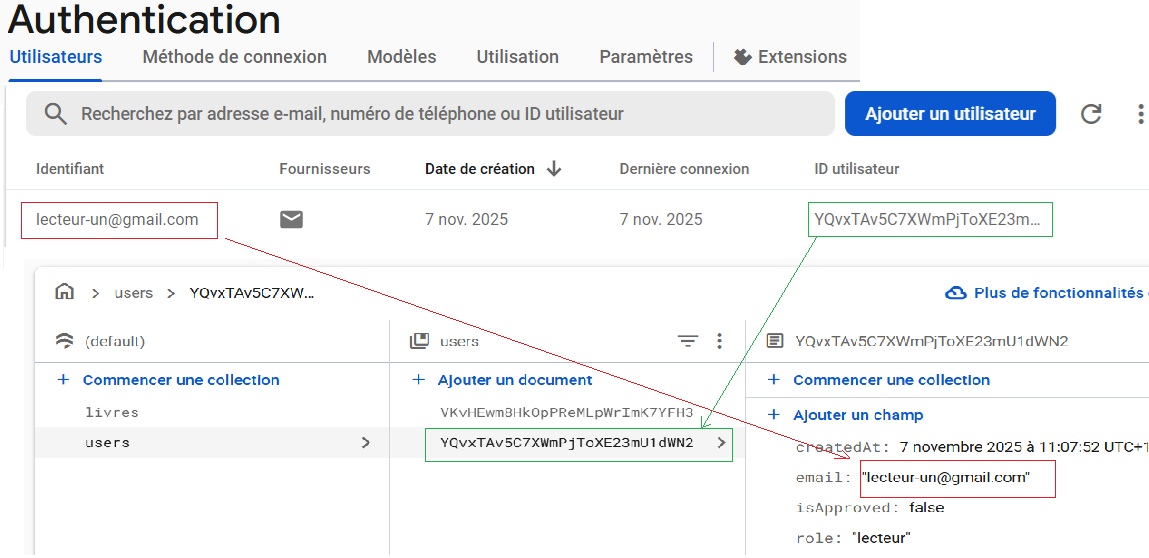Click Ajouter un champ link

coord(857,415)
